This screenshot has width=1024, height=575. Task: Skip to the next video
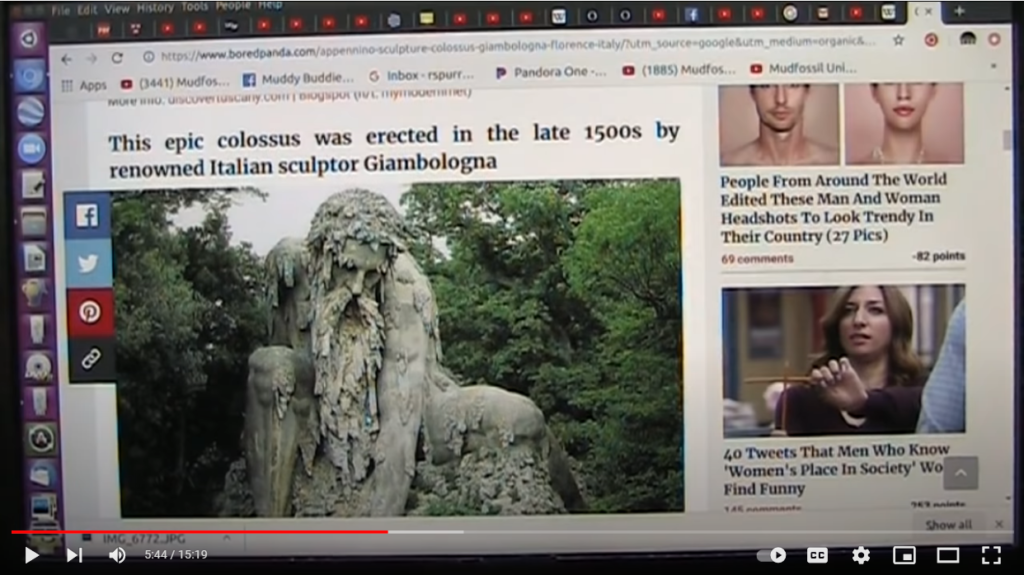74,555
